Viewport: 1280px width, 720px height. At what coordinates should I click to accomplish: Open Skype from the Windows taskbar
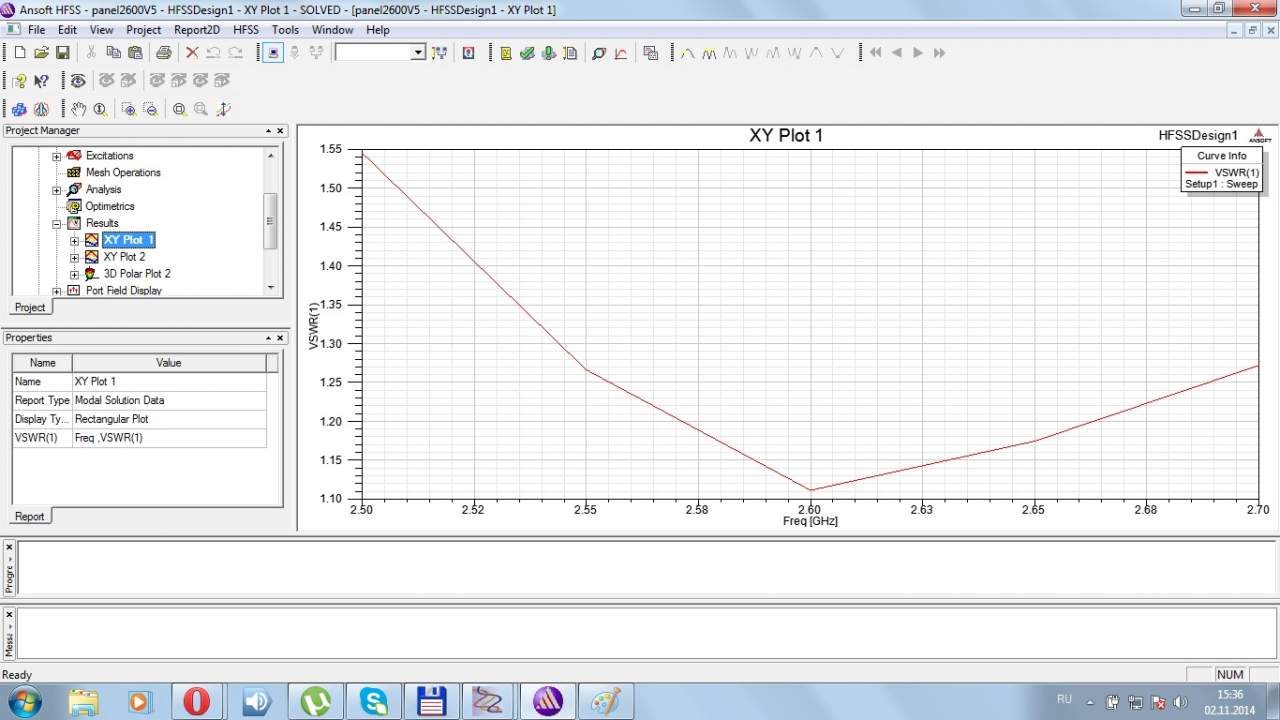[374, 701]
